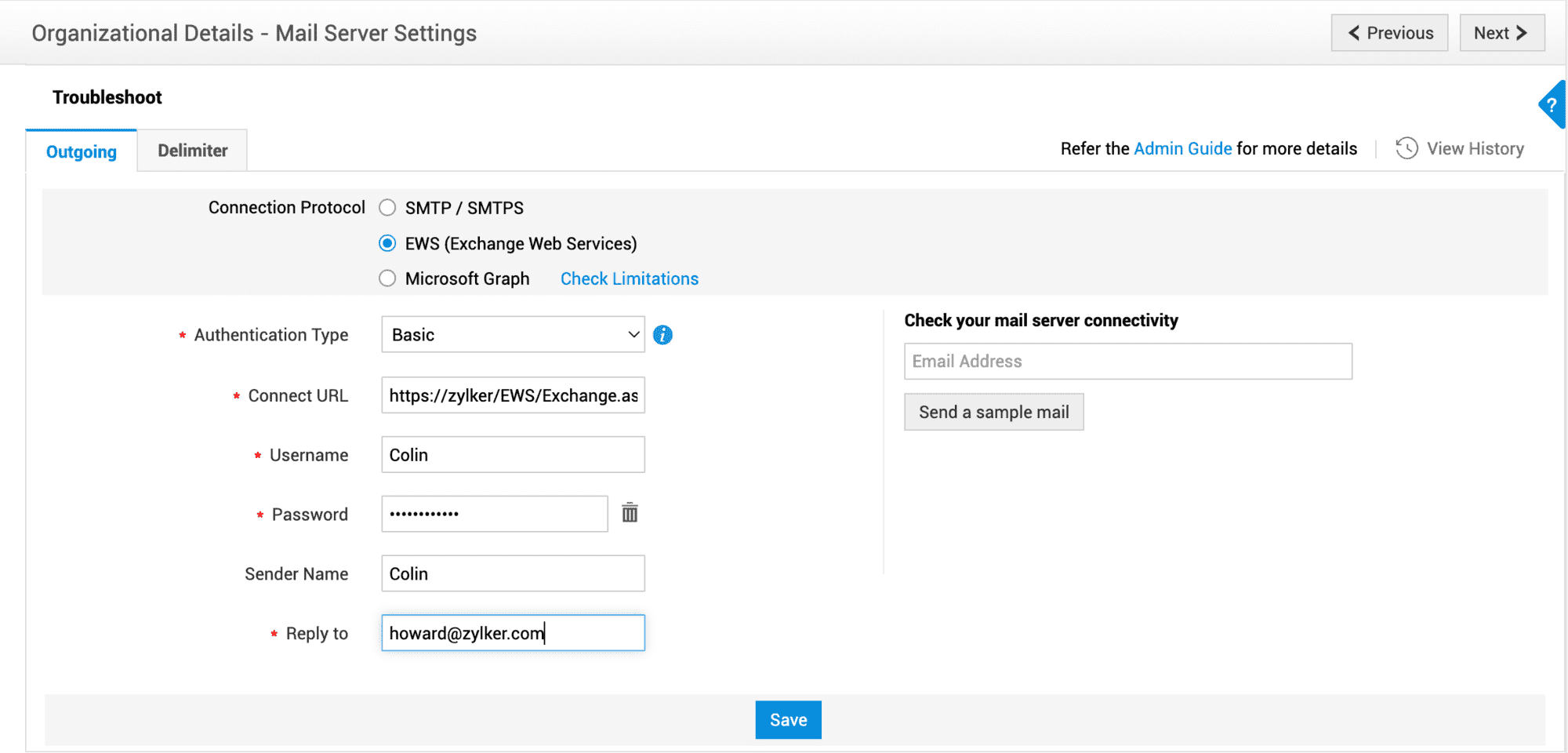
Task: Click into the Connect URL field
Action: (x=513, y=395)
